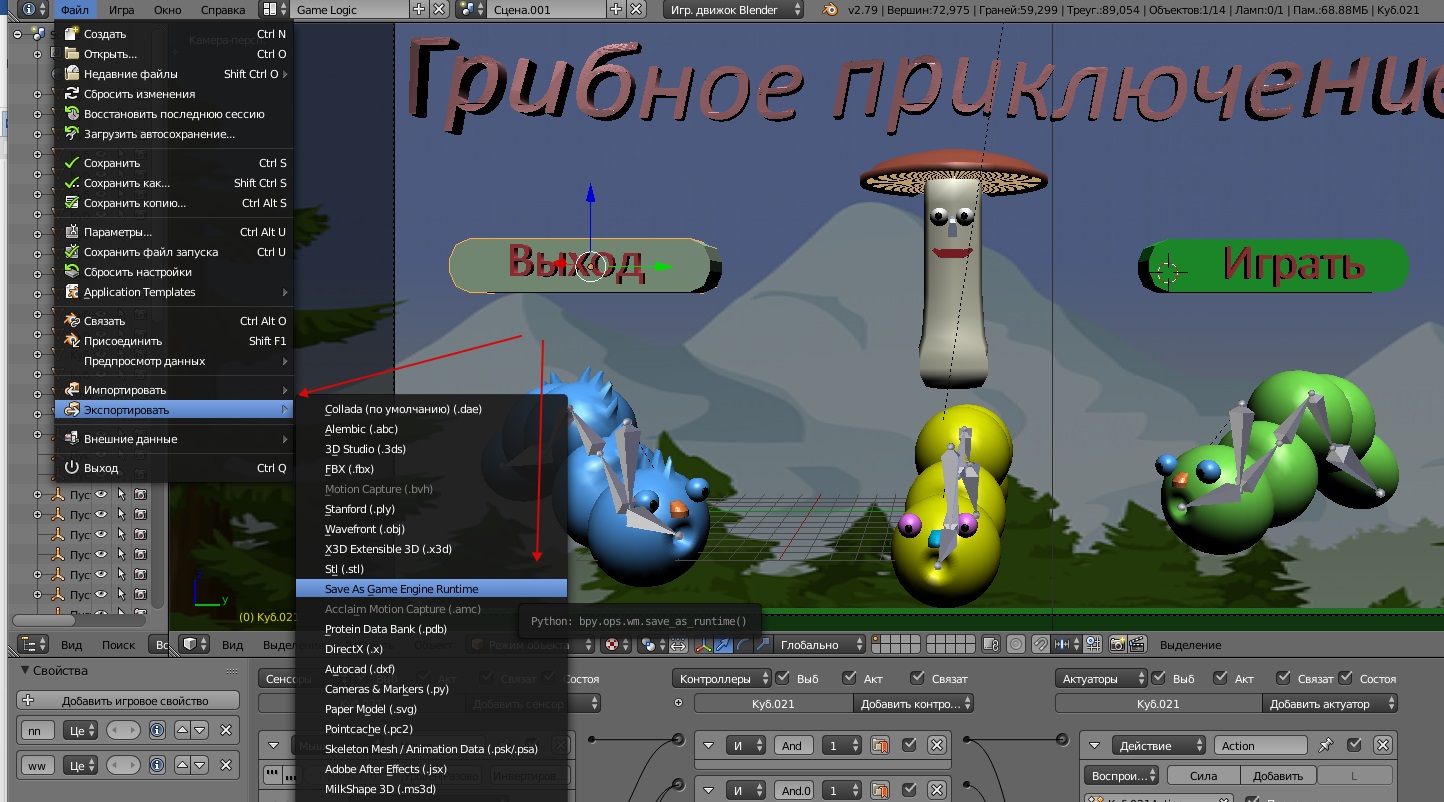Enable proportional editing circle icon
The image size is (1444, 802).
(x=1016, y=645)
